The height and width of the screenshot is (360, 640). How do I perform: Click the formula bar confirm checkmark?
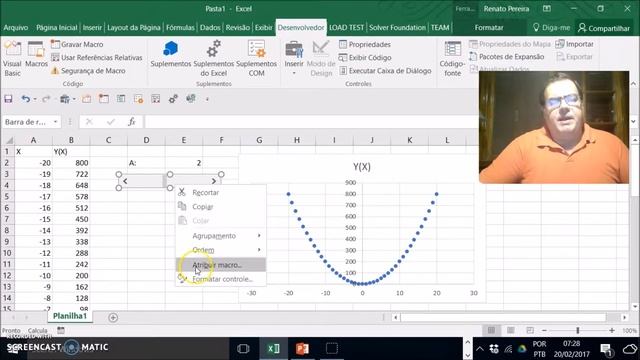coord(110,122)
